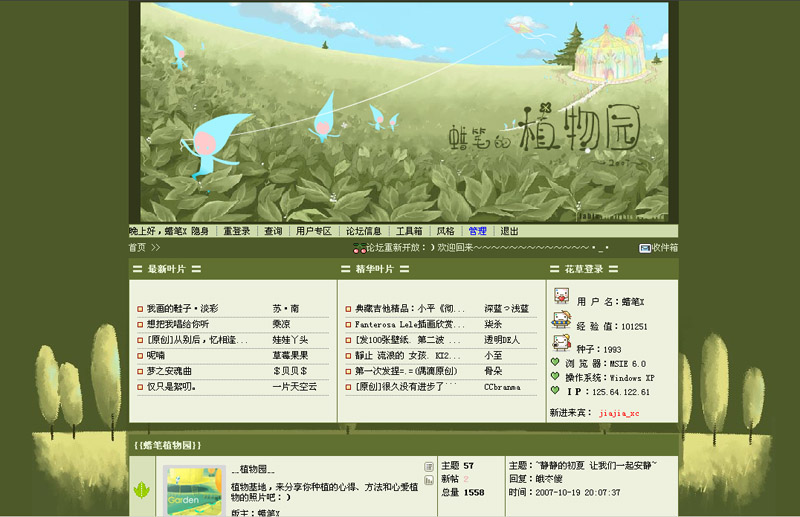800x517 pixels.
Task: Open the post 第一次发捏=.=(偶滴原创)
Action: coord(406,372)
